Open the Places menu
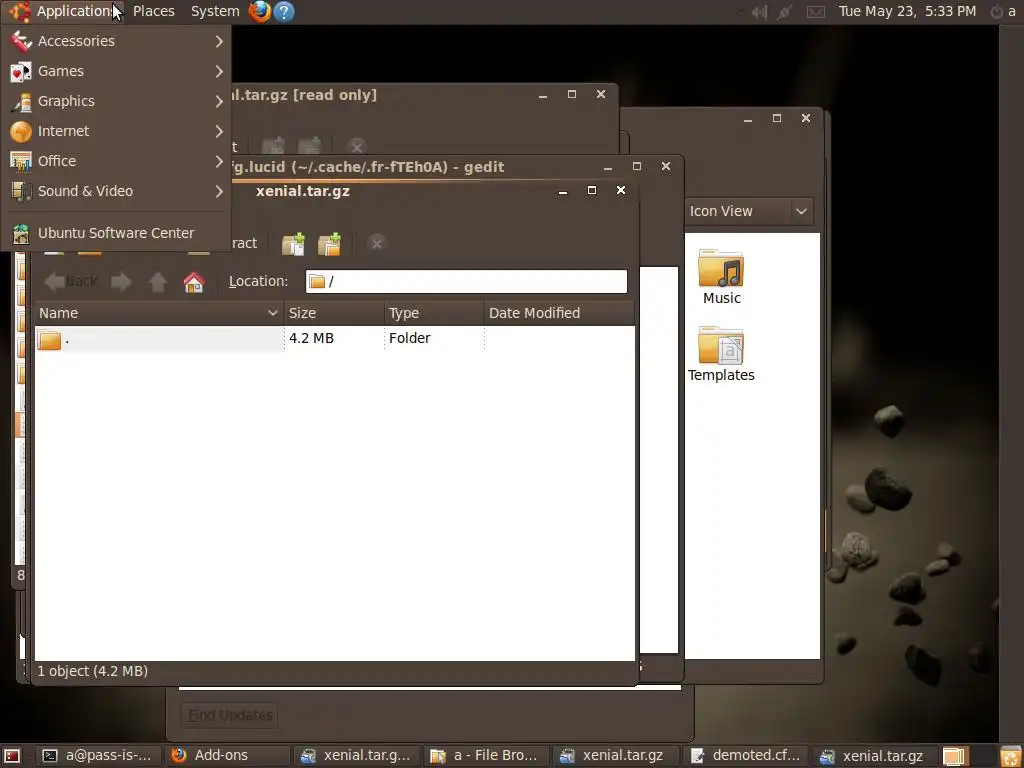This screenshot has height=768, width=1024. coord(153,11)
